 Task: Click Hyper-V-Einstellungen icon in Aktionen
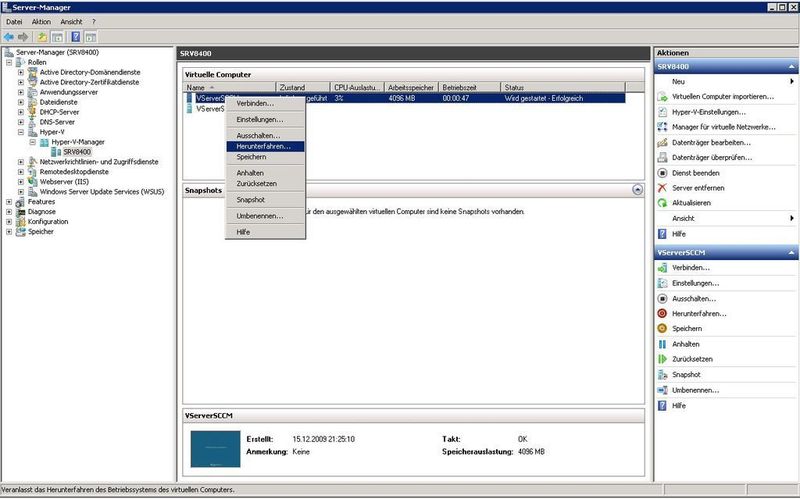[x=662, y=112]
